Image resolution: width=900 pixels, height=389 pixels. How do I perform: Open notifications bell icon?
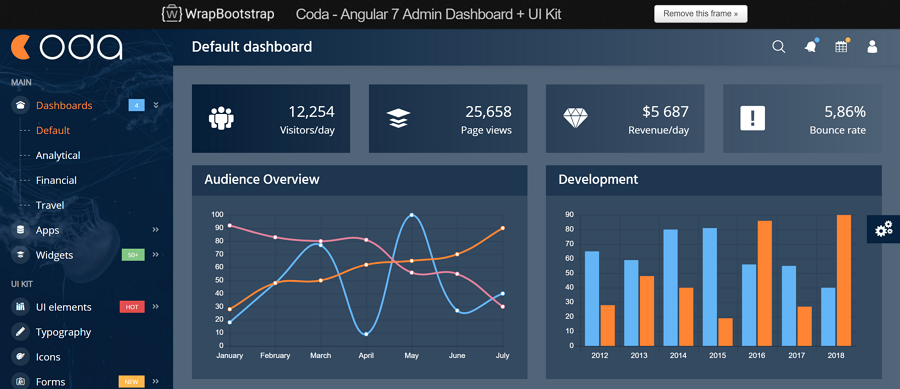pos(810,47)
